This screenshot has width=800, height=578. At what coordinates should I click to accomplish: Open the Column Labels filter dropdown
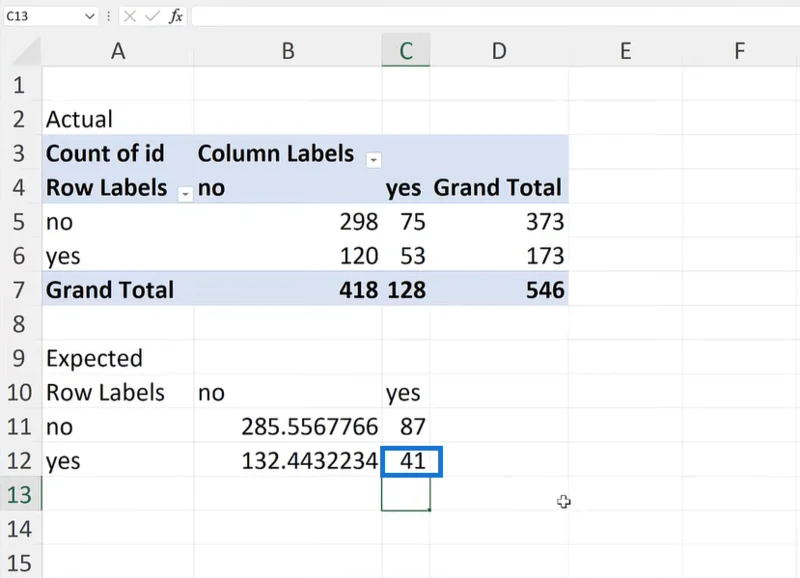[x=373, y=160]
